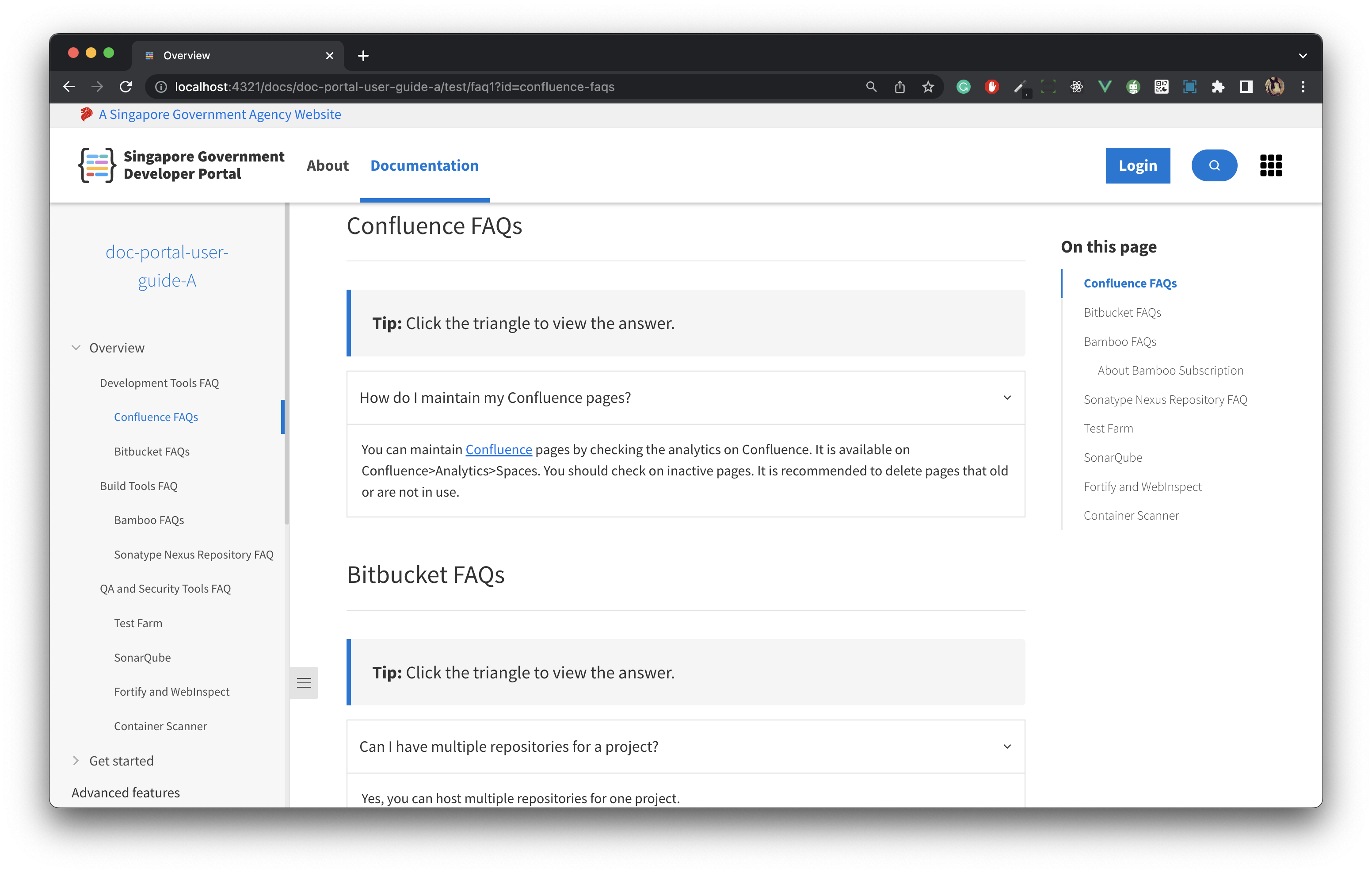
Task: Open the app grid menu icon
Action: click(1271, 165)
